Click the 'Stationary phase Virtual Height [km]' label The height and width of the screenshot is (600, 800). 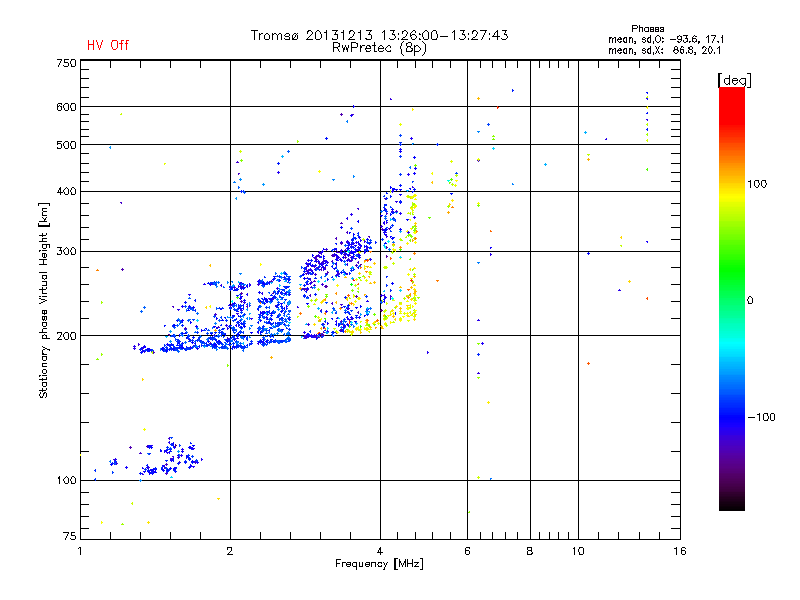click(x=44, y=300)
